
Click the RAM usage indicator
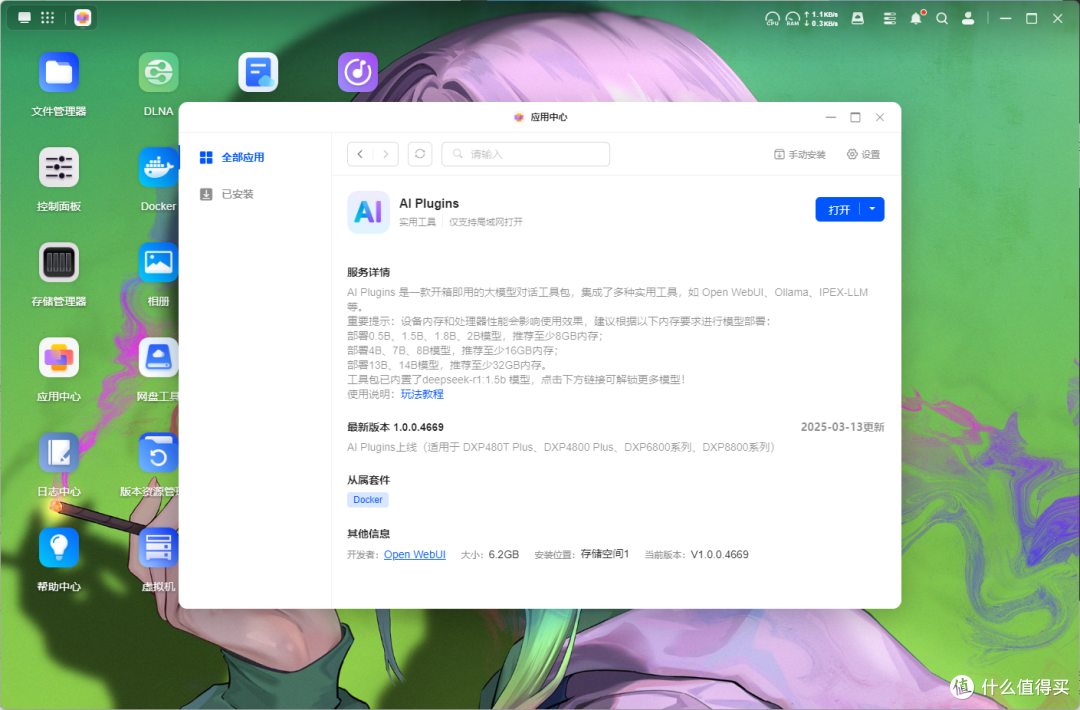click(793, 19)
